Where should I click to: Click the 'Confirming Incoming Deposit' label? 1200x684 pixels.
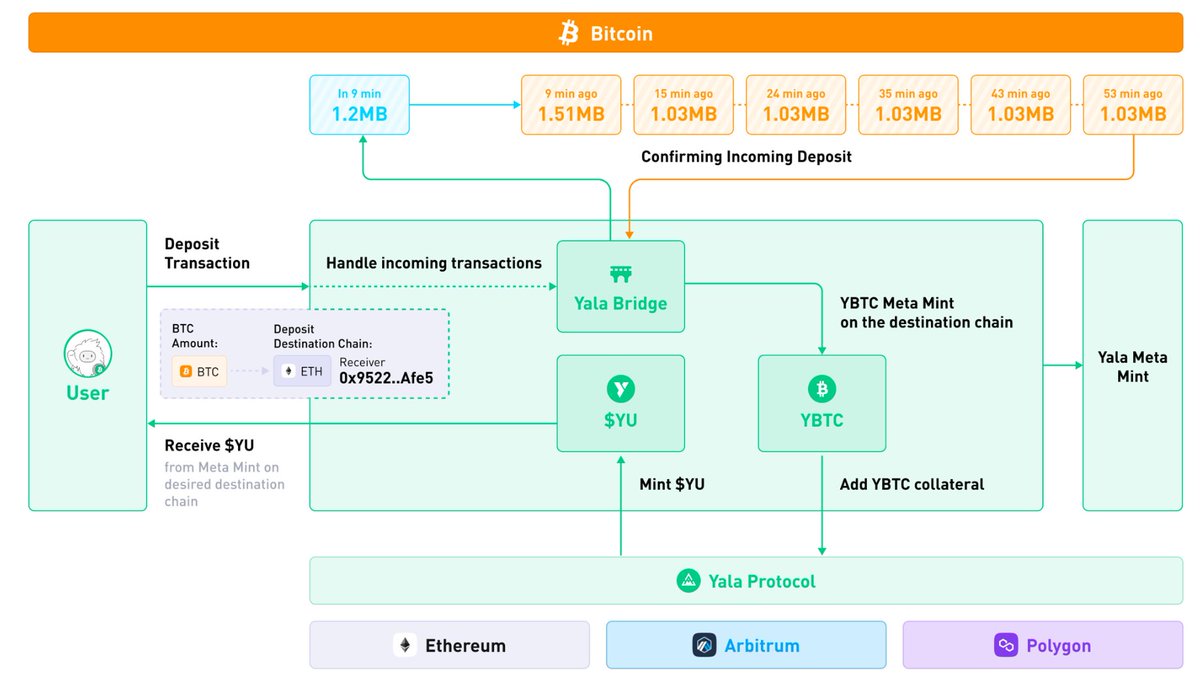coord(747,157)
